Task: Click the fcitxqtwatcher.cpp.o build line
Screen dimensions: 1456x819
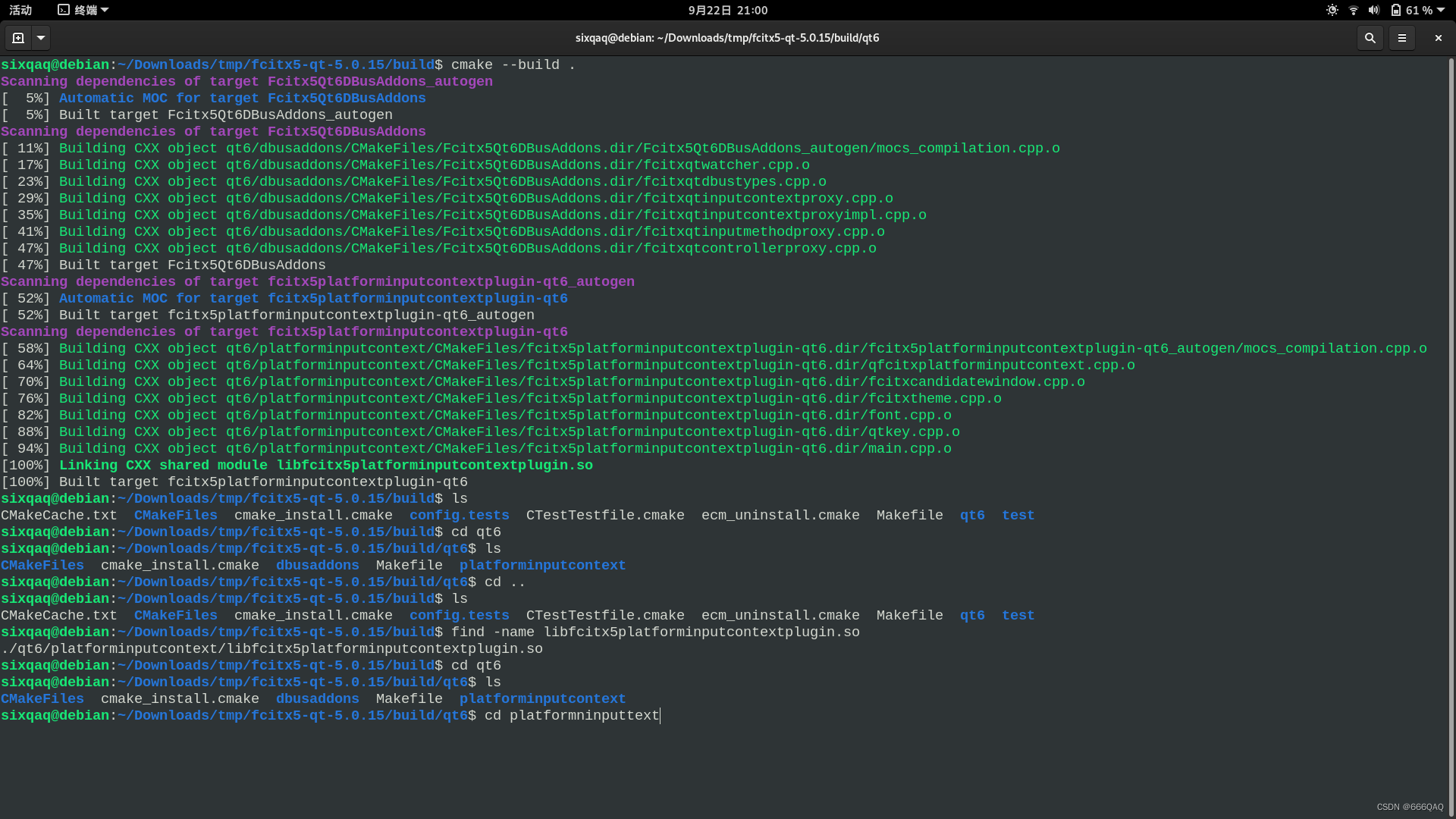Action: (x=406, y=165)
